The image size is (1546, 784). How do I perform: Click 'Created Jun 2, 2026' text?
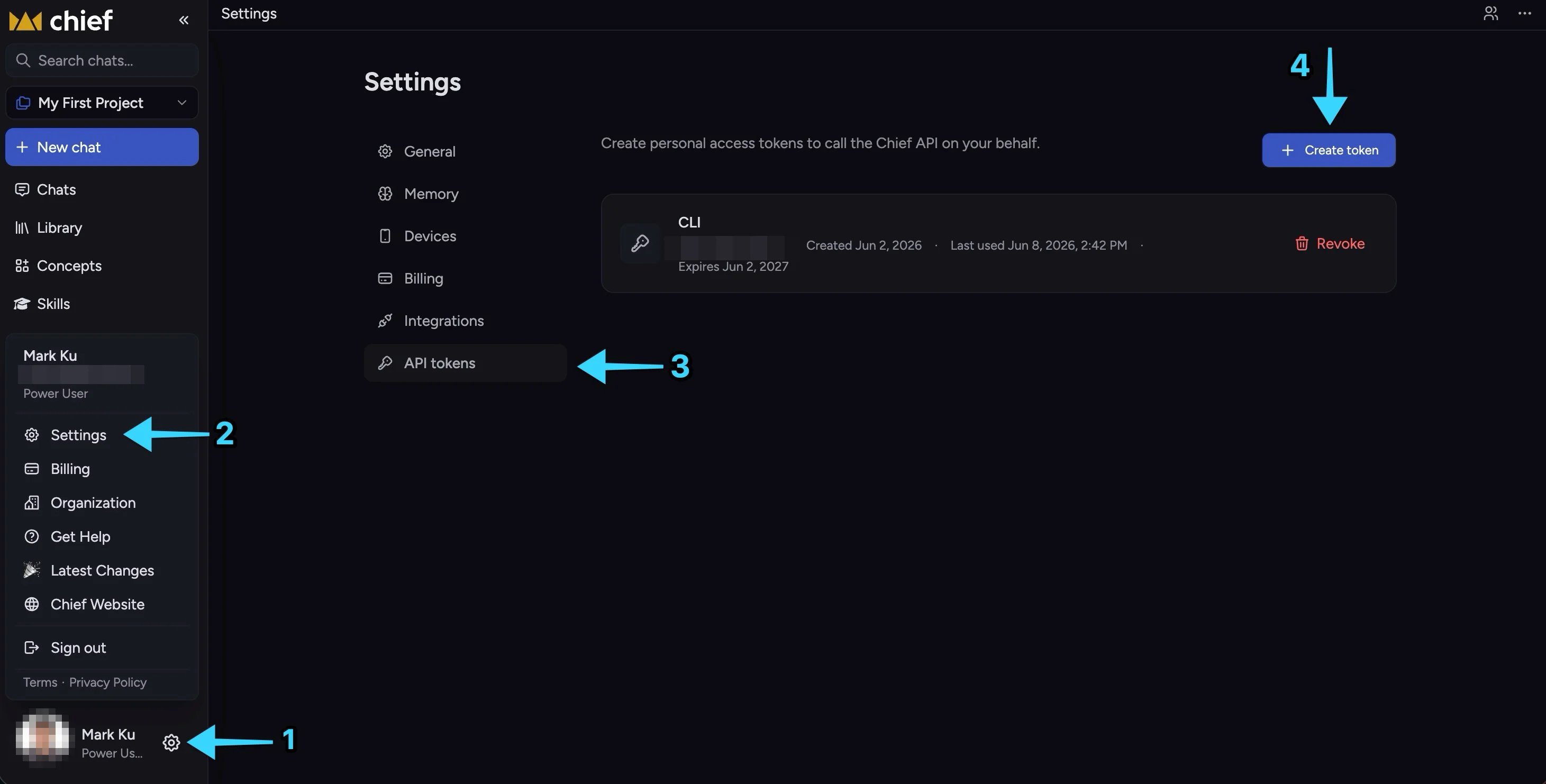tap(863, 245)
